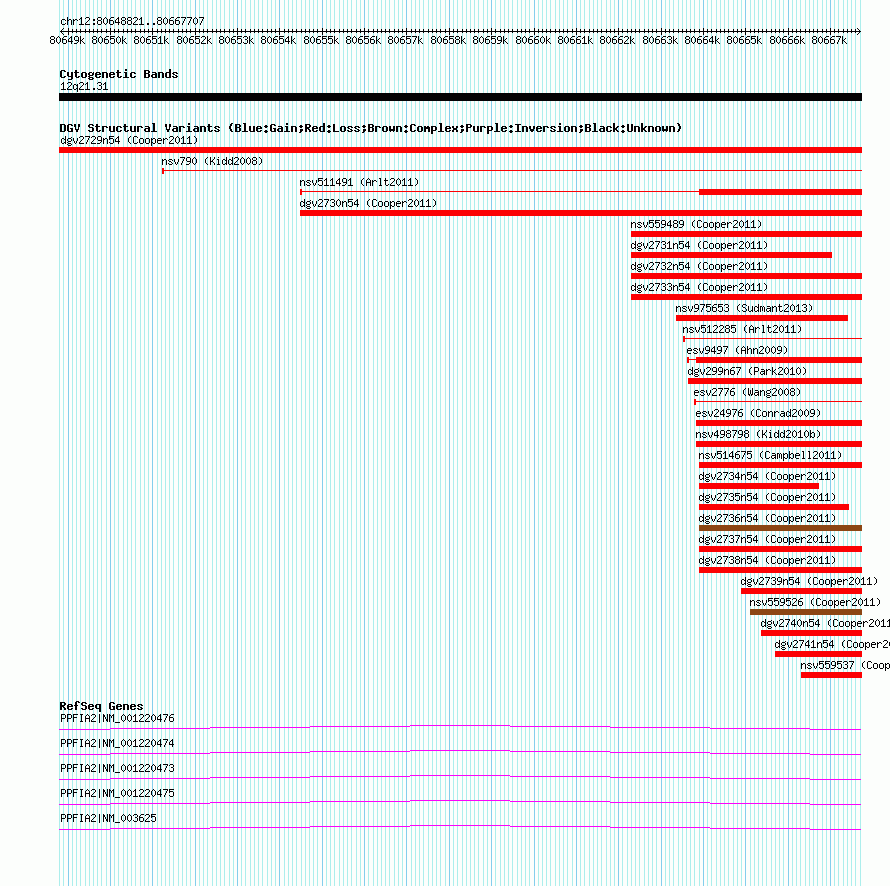Open nsv975653 (Sudmant2013) variant
This screenshot has width=890, height=886.
[x=744, y=308]
